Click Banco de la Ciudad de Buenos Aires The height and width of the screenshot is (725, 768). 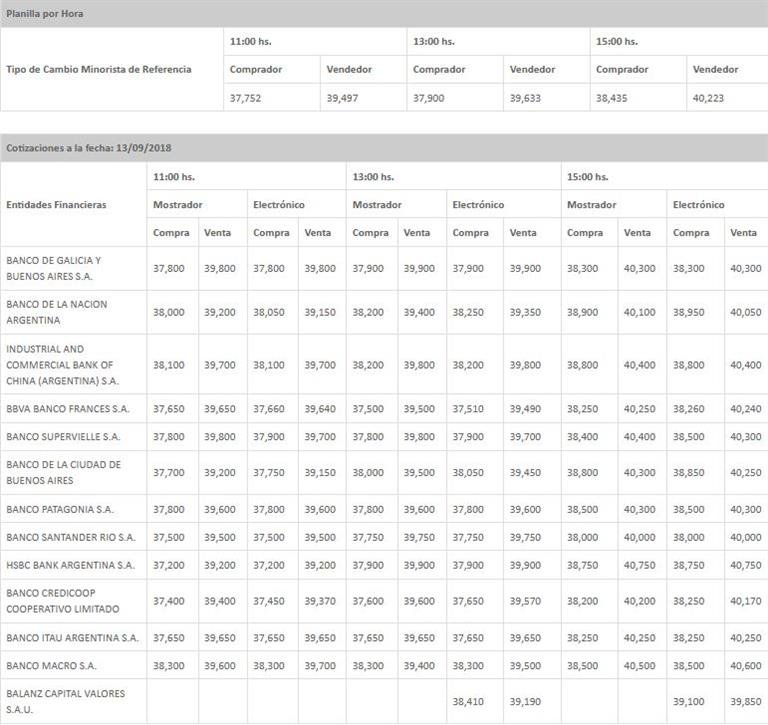(x=63, y=472)
